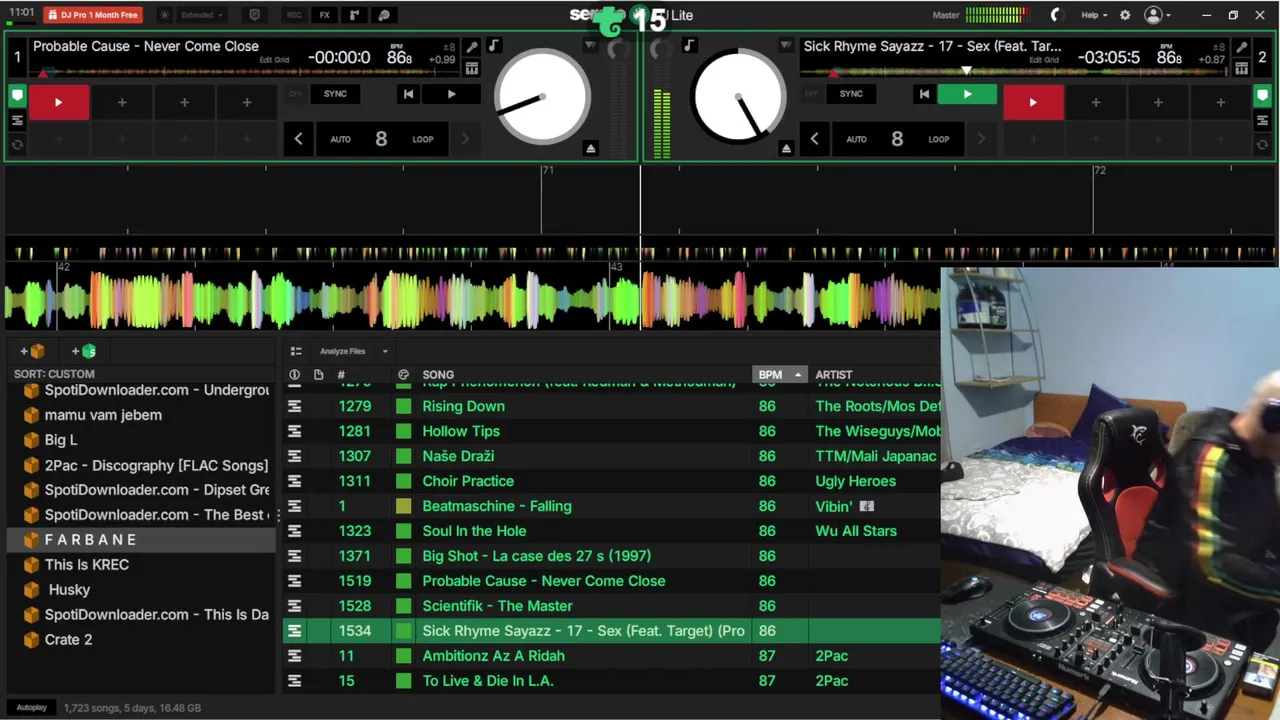Image resolution: width=1280 pixels, height=720 pixels.
Task: Open the Extended view mode dropdown
Action: pyautogui.click(x=203, y=15)
